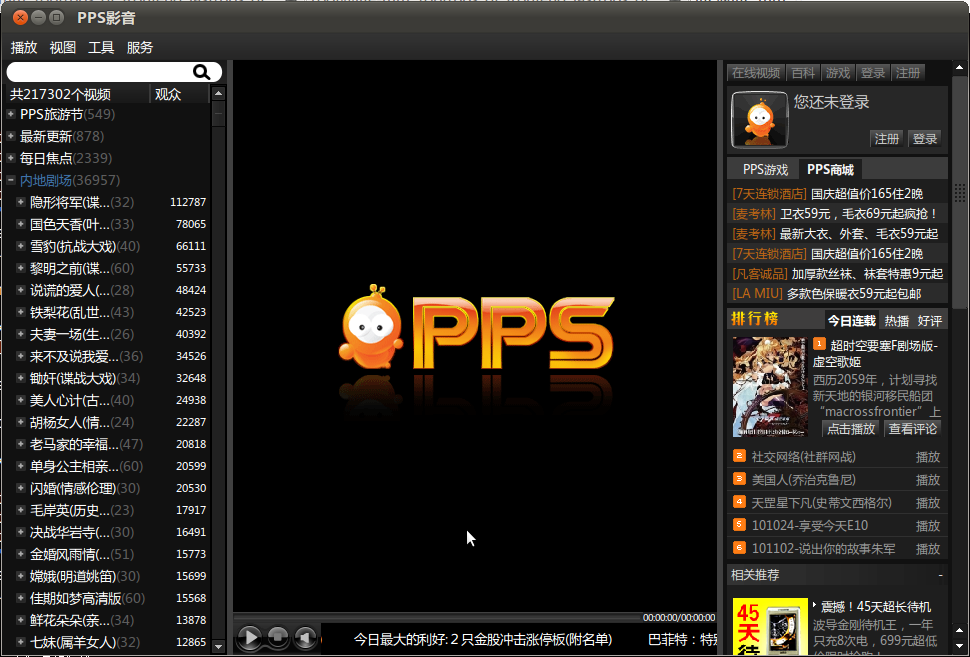Stop playback using the stop button
The image size is (970, 657).
278,636
